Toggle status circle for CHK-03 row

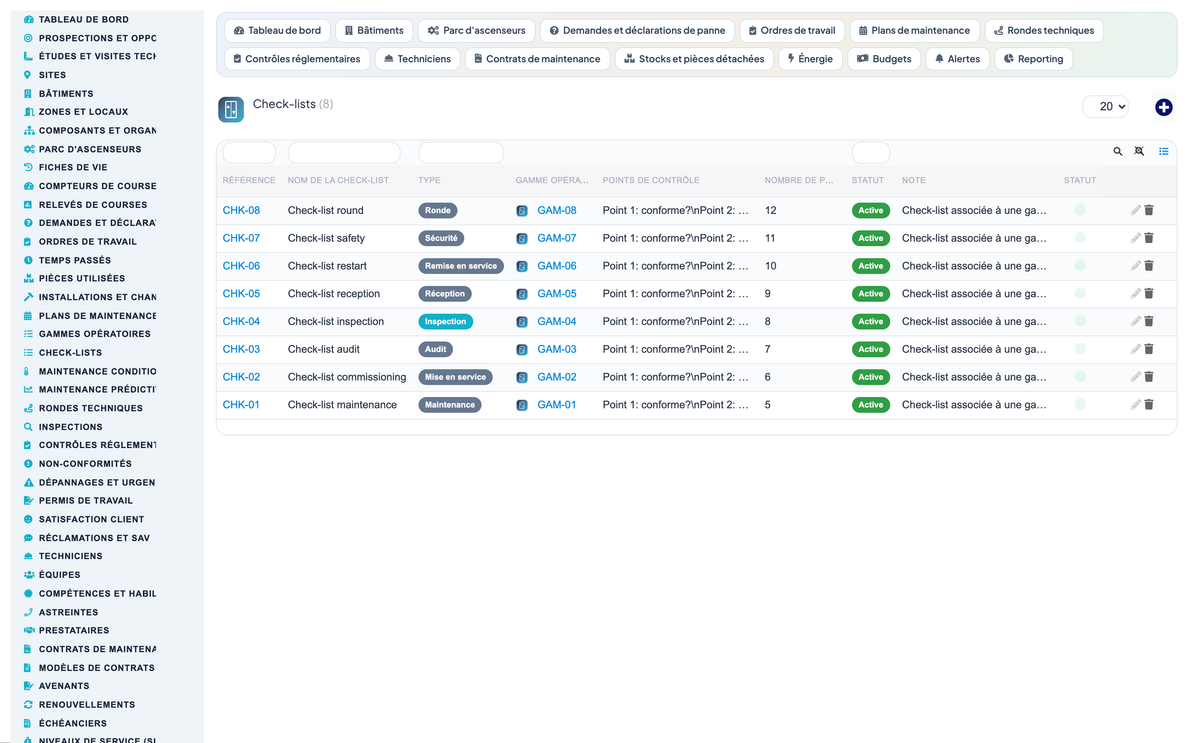[1080, 349]
